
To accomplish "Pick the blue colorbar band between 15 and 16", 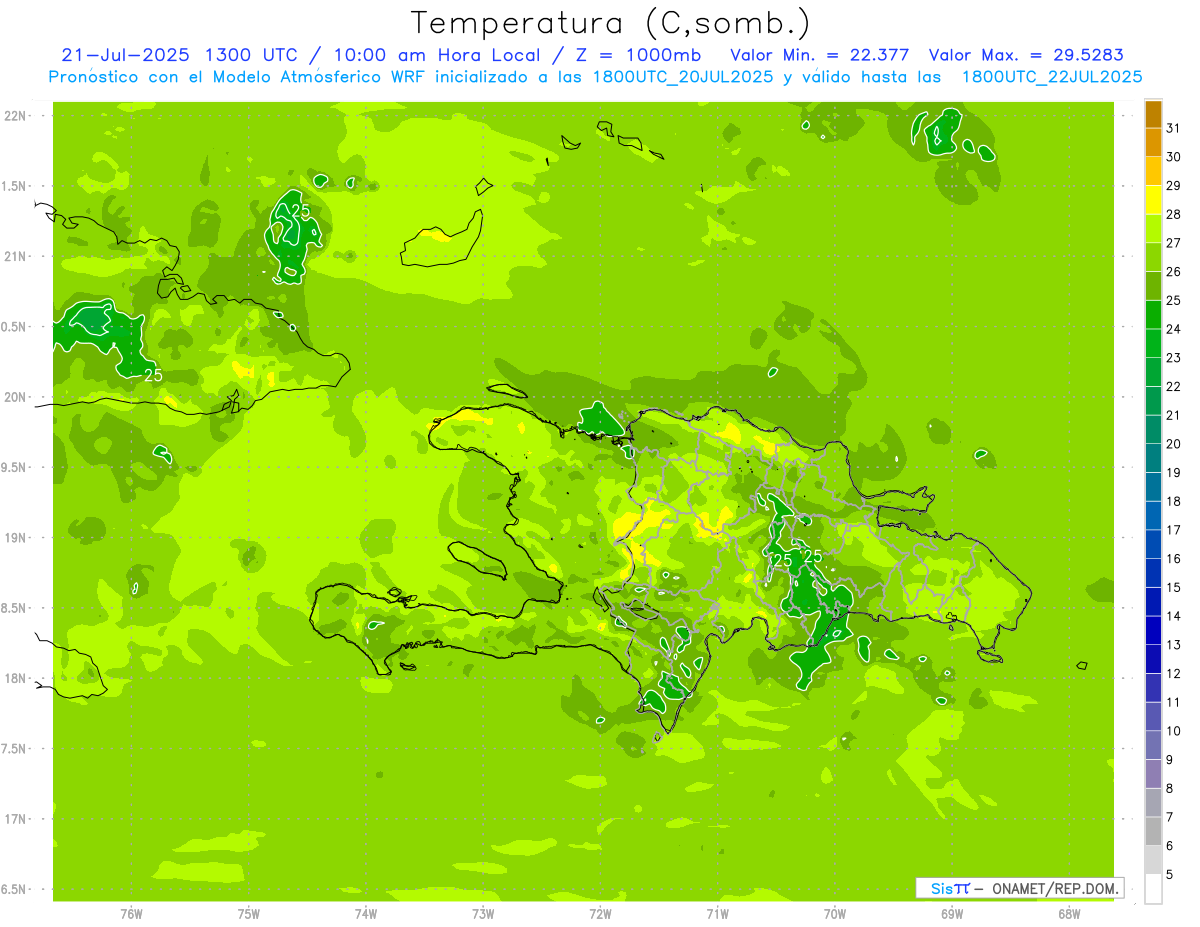I will click(x=1153, y=573).
